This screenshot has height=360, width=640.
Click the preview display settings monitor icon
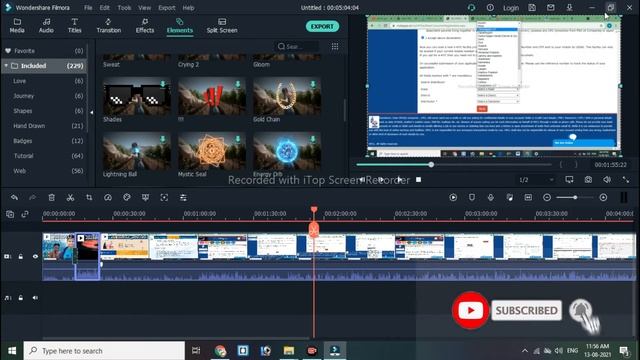tap(569, 180)
